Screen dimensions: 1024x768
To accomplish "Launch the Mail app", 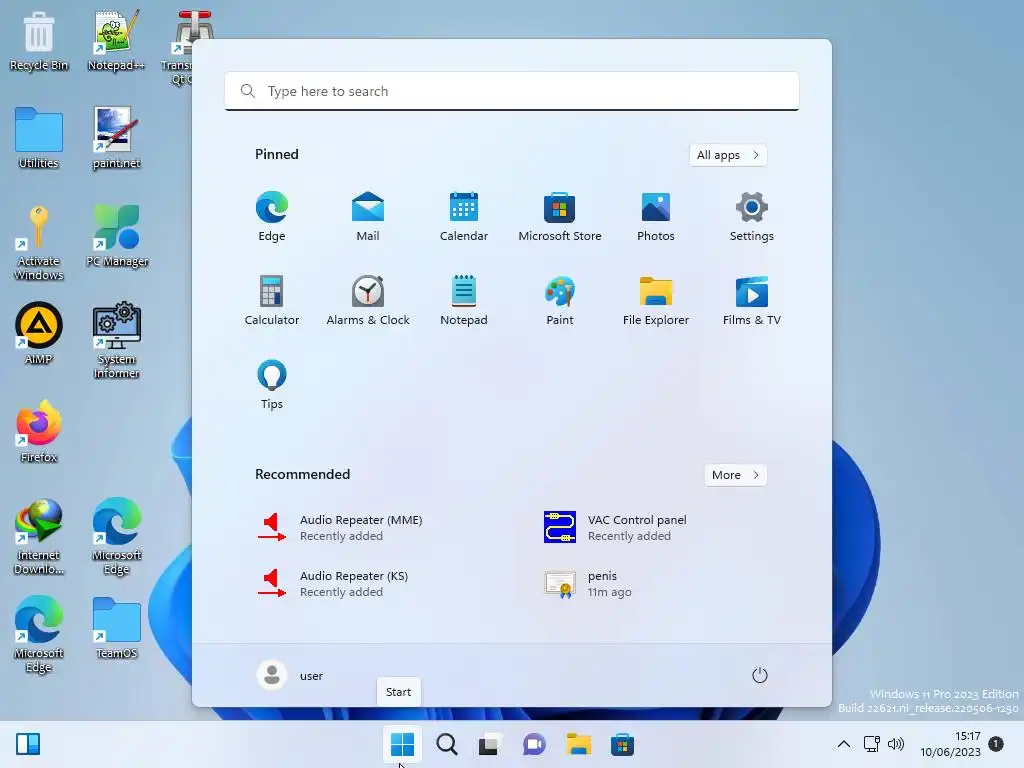I will [x=368, y=217].
